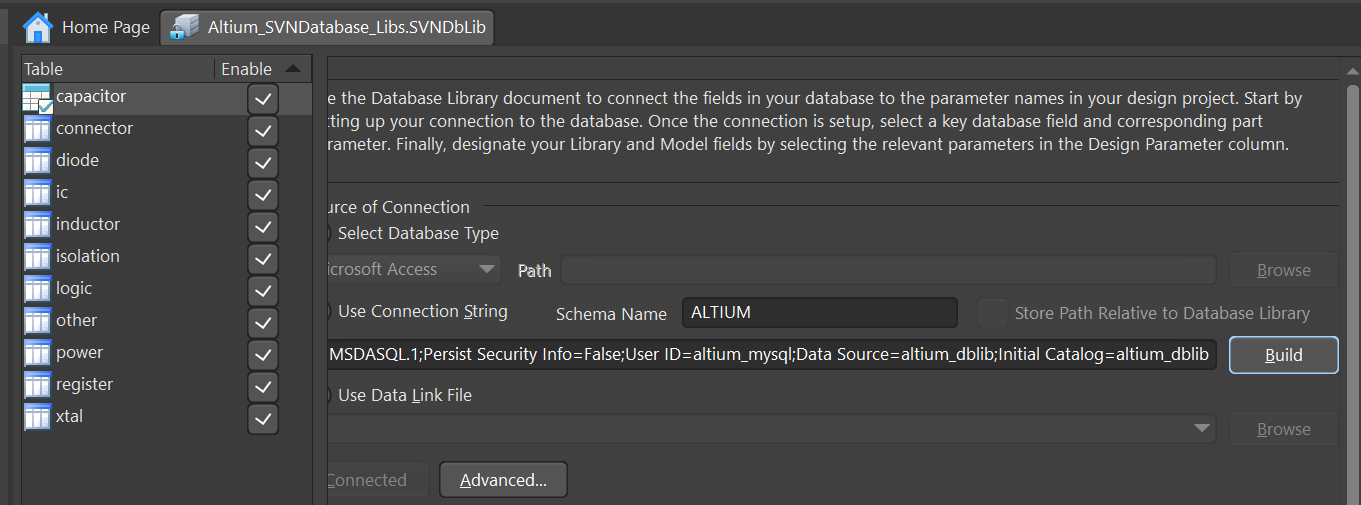The width and height of the screenshot is (1361, 505).
Task: Click the register table icon
Action: coord(37,385)
